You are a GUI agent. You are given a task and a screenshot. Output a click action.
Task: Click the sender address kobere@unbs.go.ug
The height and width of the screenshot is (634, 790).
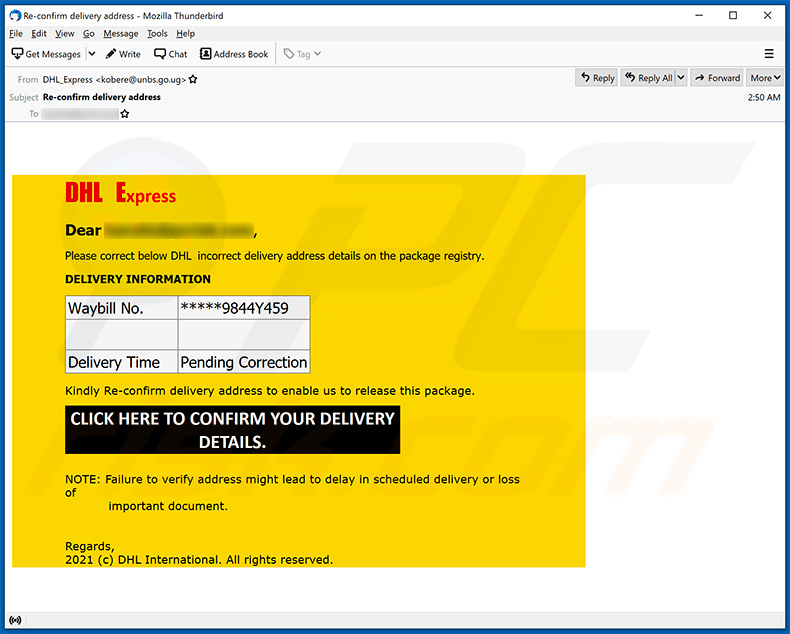(x=141, y=80)
